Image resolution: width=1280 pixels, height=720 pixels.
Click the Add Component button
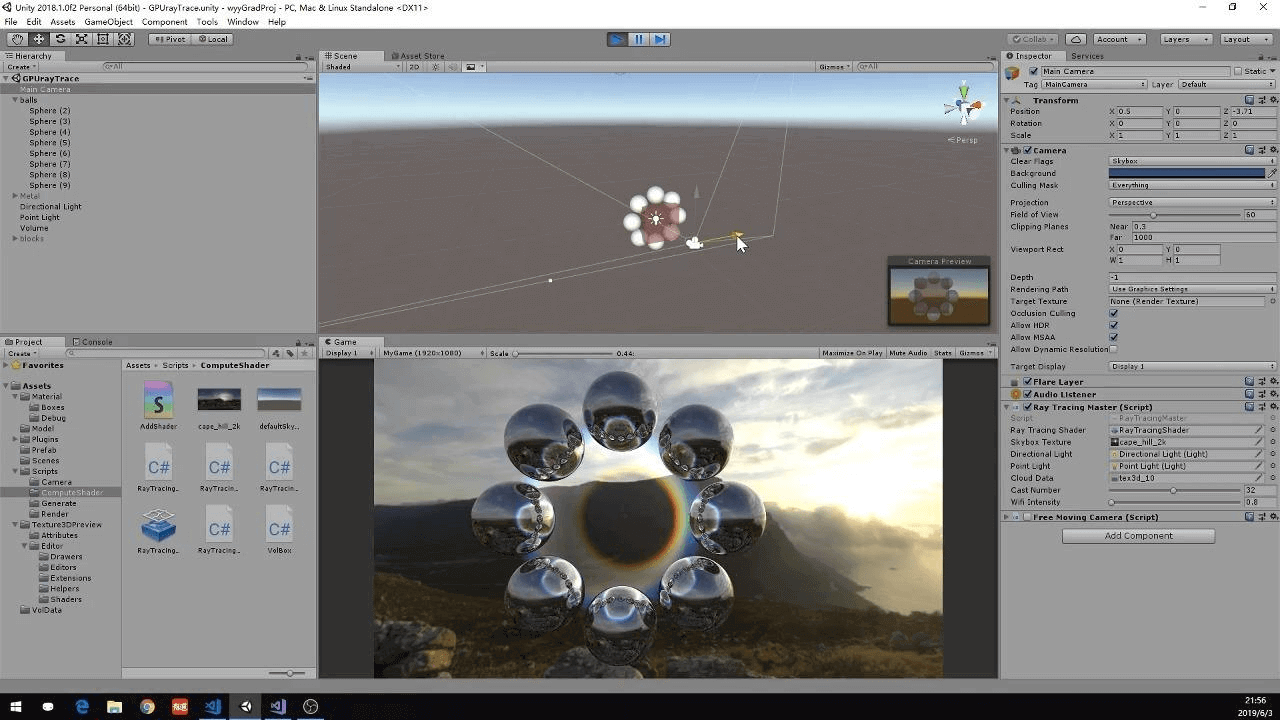pos(1138,536)
